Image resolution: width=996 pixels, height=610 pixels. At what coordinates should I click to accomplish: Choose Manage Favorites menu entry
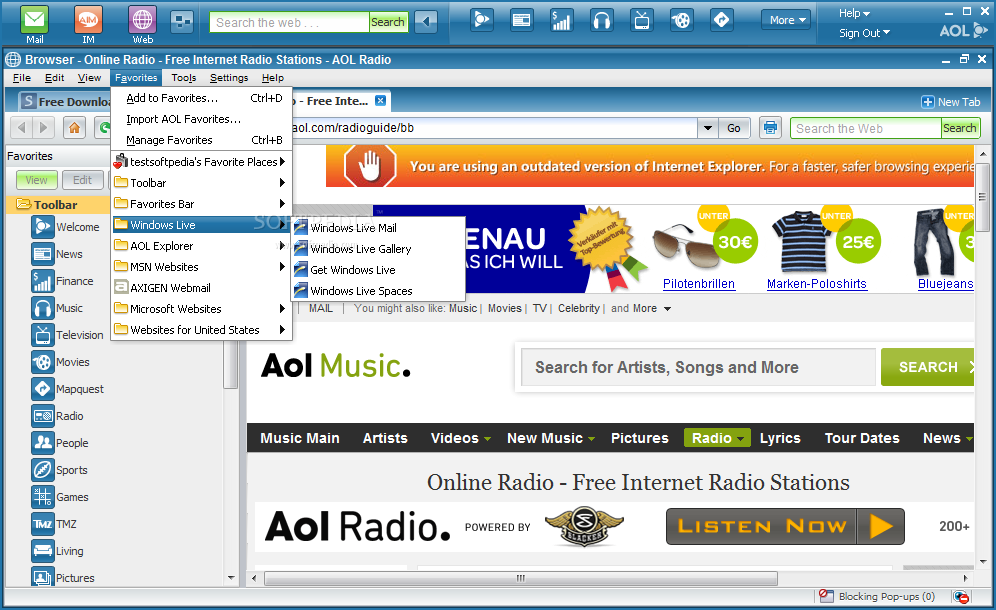pos(201,140)
